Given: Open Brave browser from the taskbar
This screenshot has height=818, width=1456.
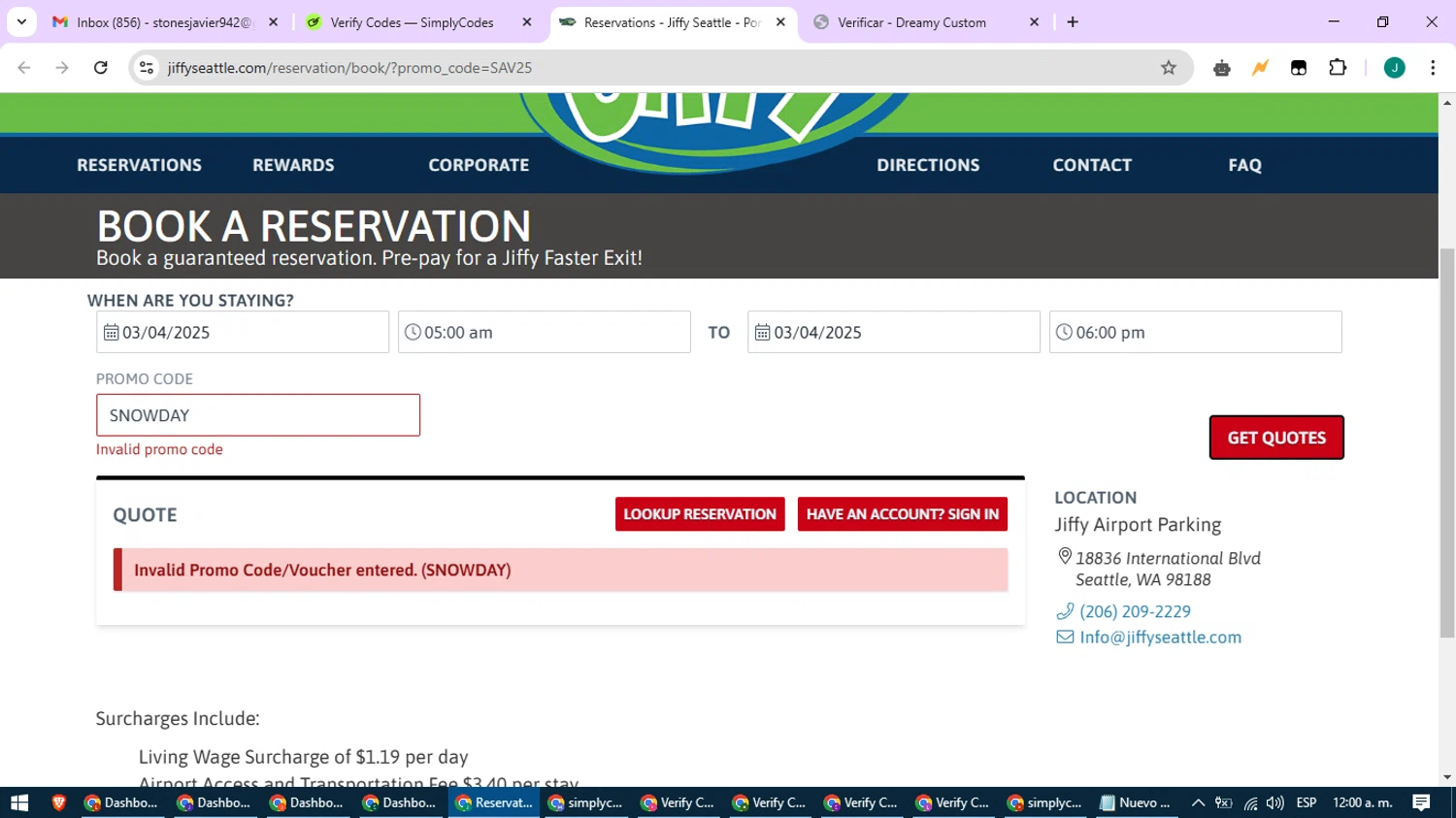Looking at the screenshot, I should (x=59, y=802).
